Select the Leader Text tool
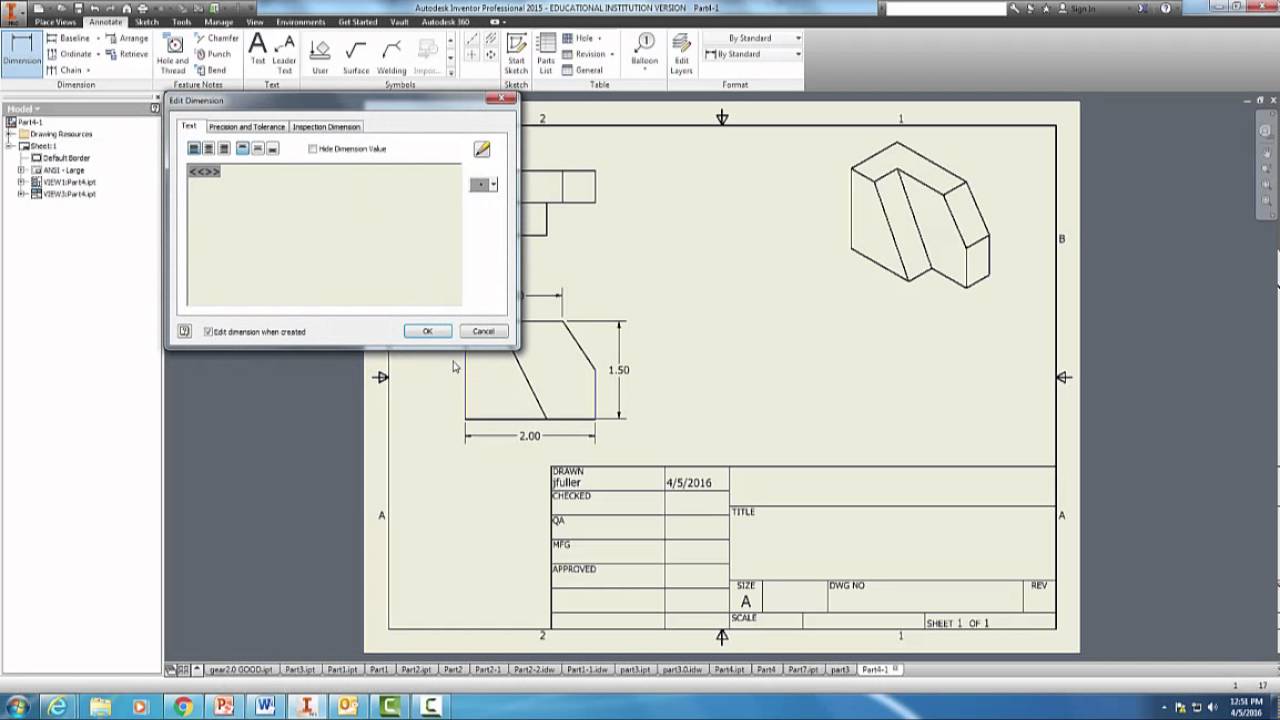1280x720 pixels. [285, 54]
